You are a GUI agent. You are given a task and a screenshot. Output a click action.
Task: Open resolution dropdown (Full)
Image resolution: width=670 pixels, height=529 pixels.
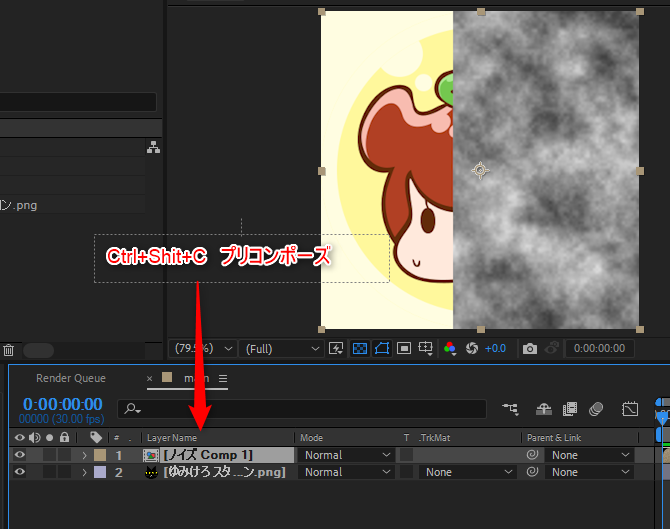[x=282, y=349]
